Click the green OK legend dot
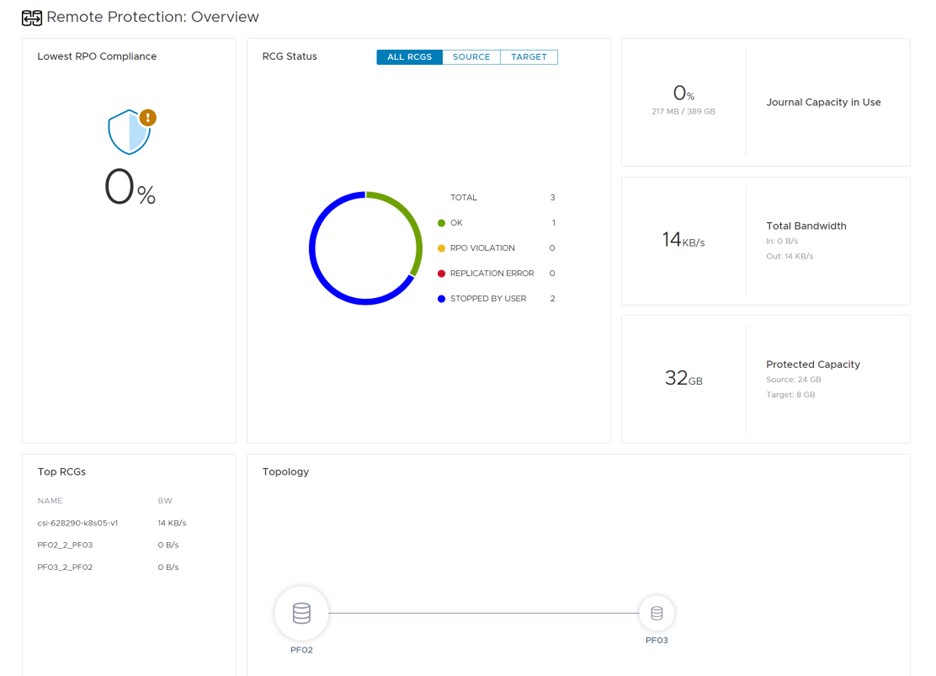936x676 pixels. (x=441, y=223)
